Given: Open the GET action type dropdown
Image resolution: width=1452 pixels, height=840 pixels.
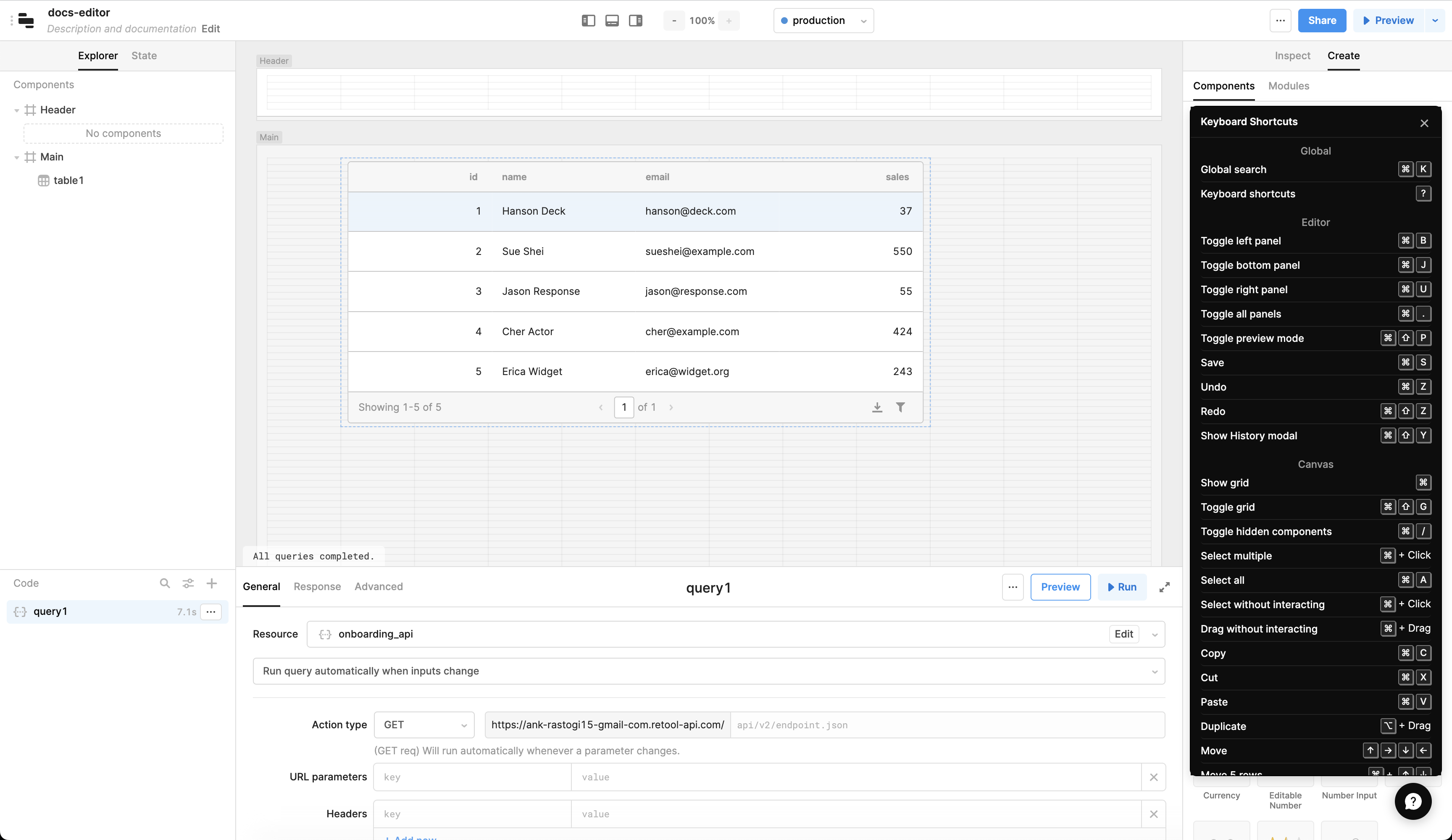Looking at the screenshot, I should click(x=424, y=725).
